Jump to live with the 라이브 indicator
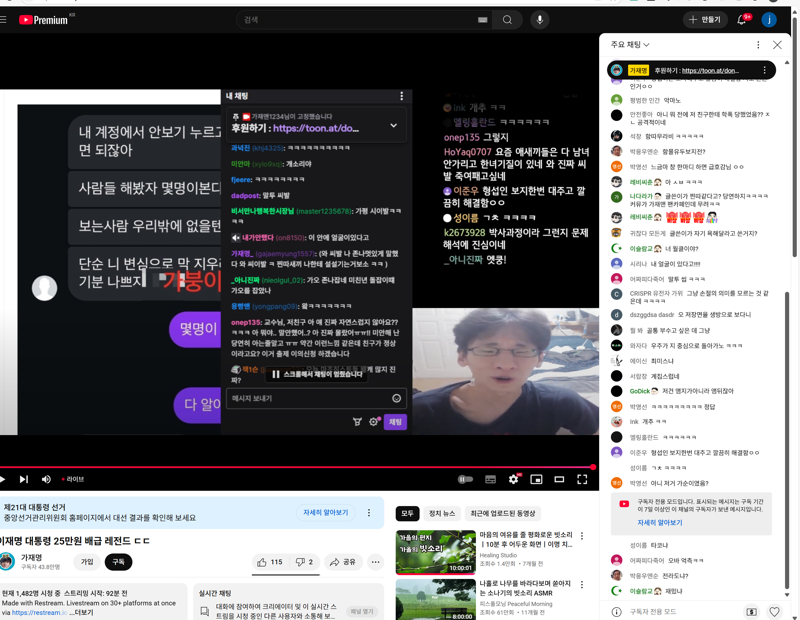 pos(73,479)
